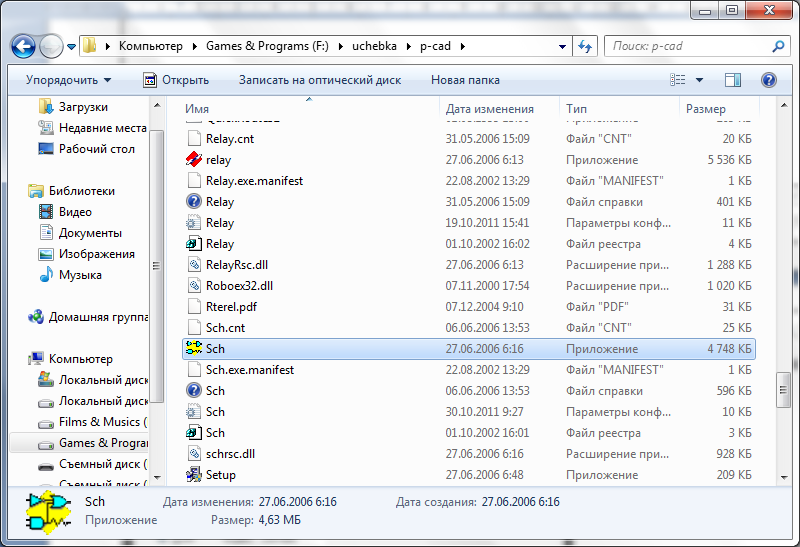This screenshot has height=547, width=800.
Task: Click the Новая папка button
Action: pyautogui.click(x=465, y=80)
